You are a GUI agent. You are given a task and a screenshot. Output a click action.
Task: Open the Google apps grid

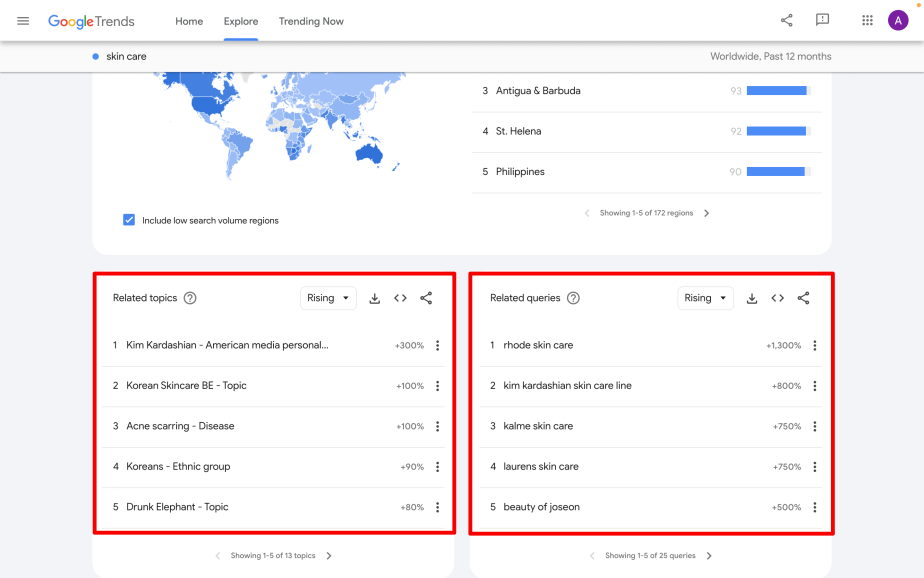click(x=867, y=21)
